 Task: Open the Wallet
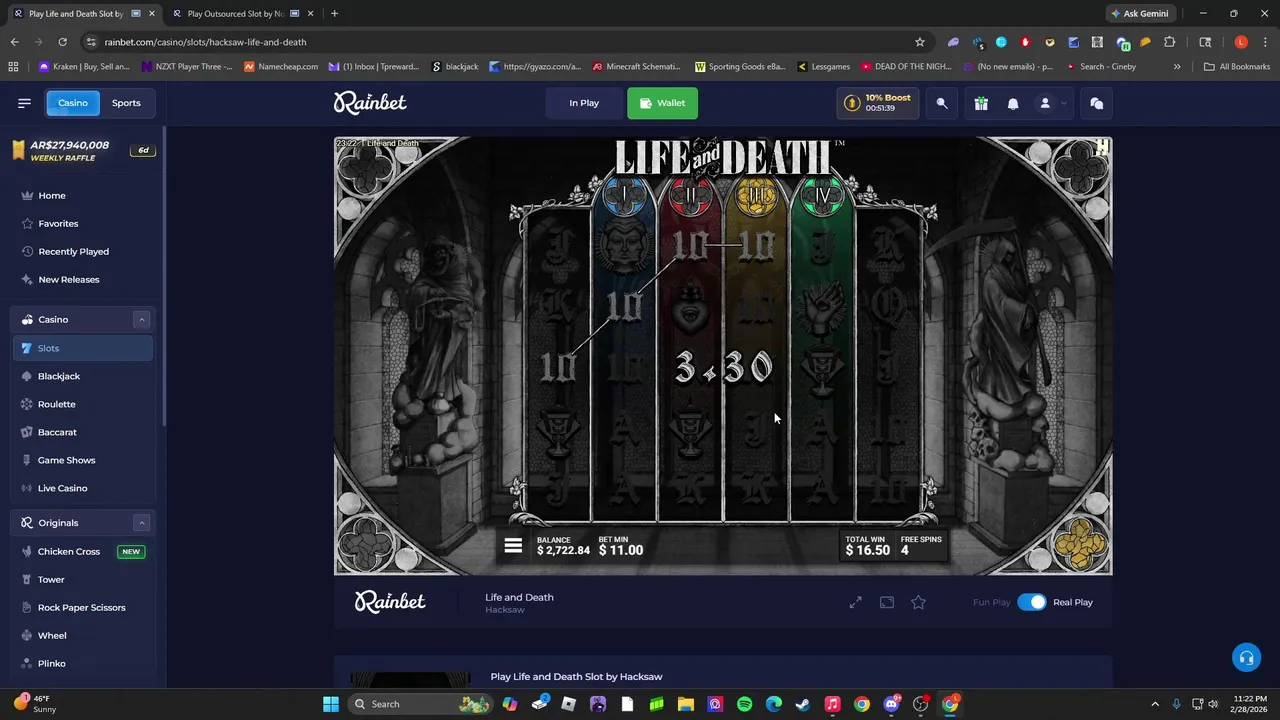click(662, 103)
